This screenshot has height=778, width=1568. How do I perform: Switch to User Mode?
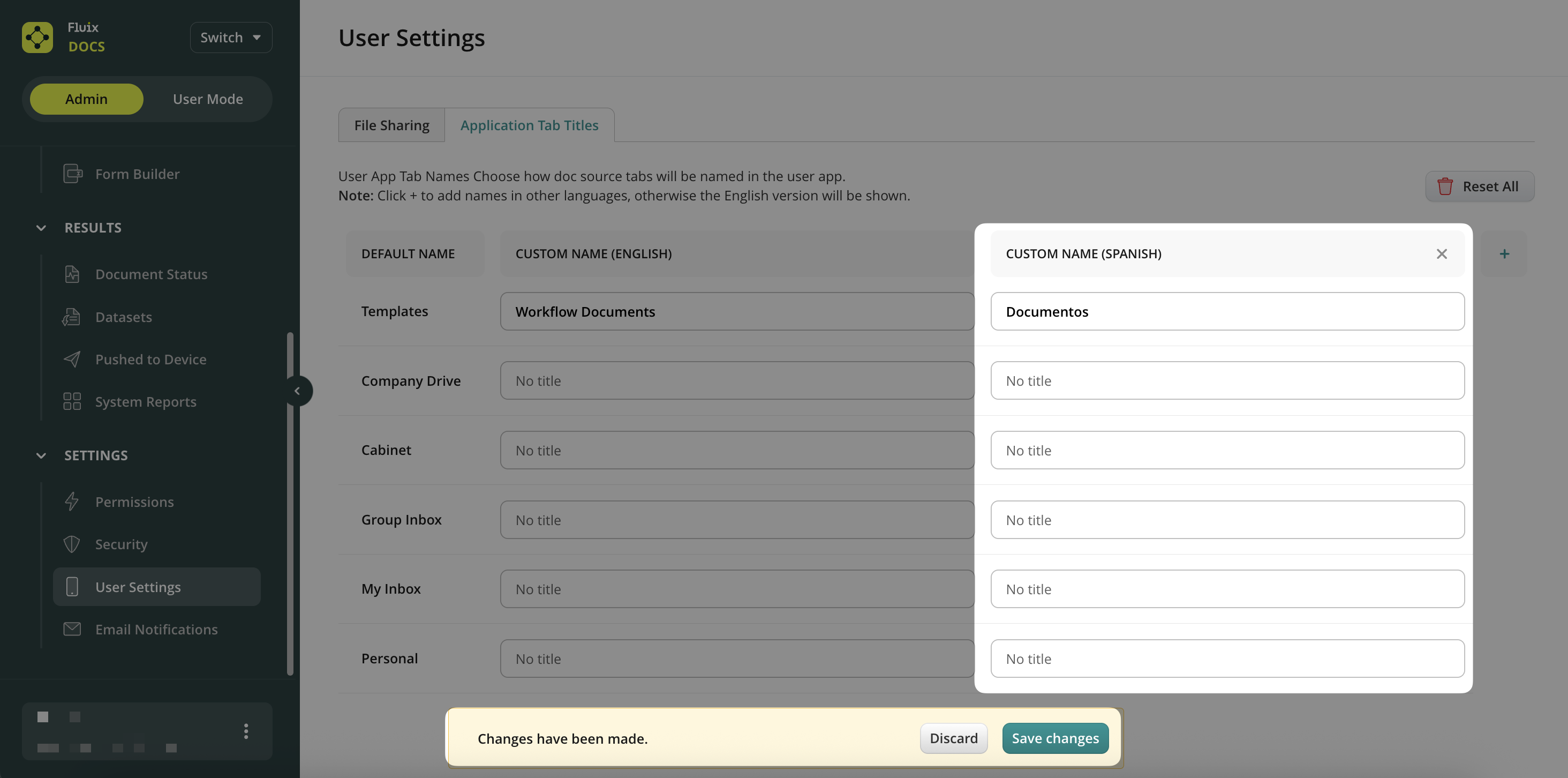[208, 99]
